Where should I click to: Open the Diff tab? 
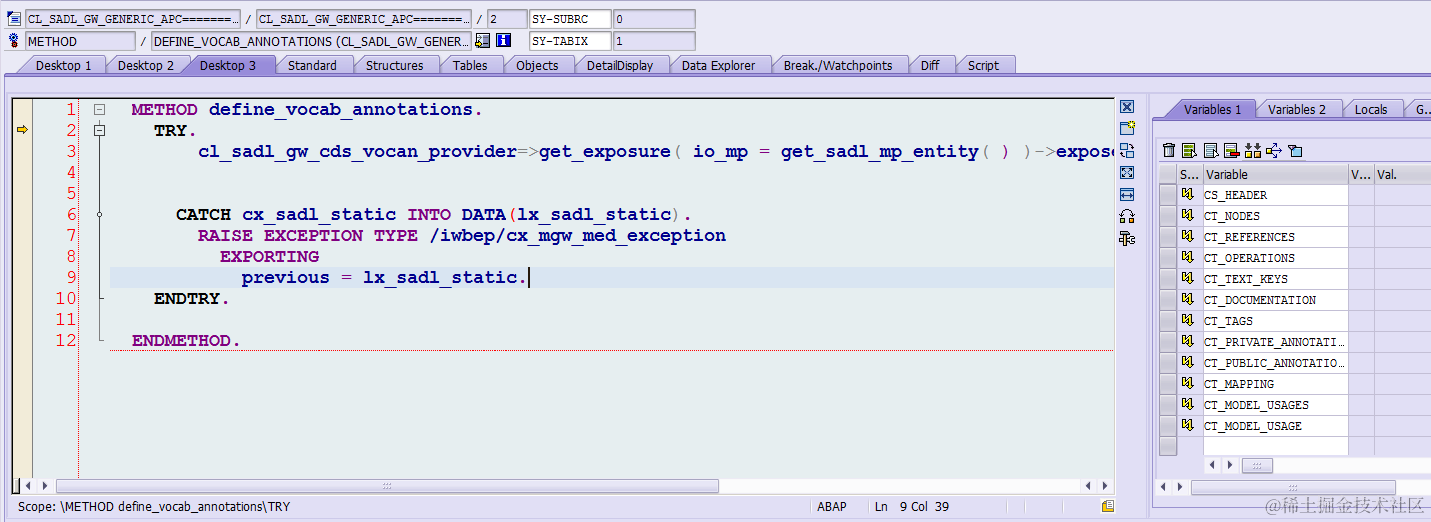click(x=930, y=65)
